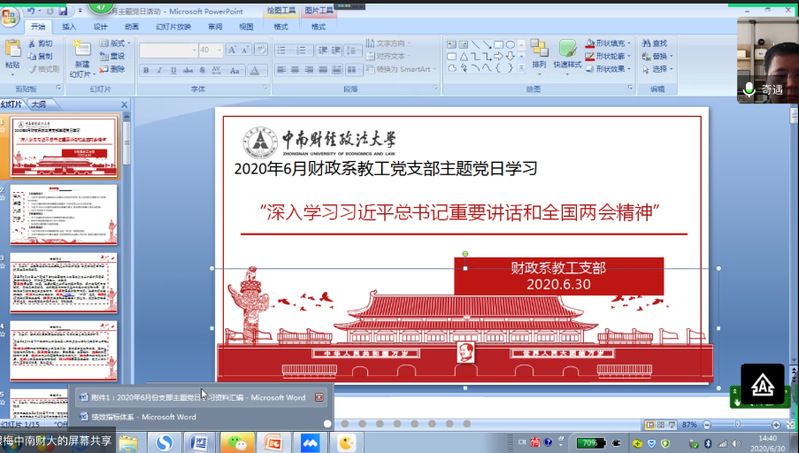The width and height of the screenshot is (799, 453).
Task: Switch to the Outline (大纲) pane tab
Action: coord(37,104)
